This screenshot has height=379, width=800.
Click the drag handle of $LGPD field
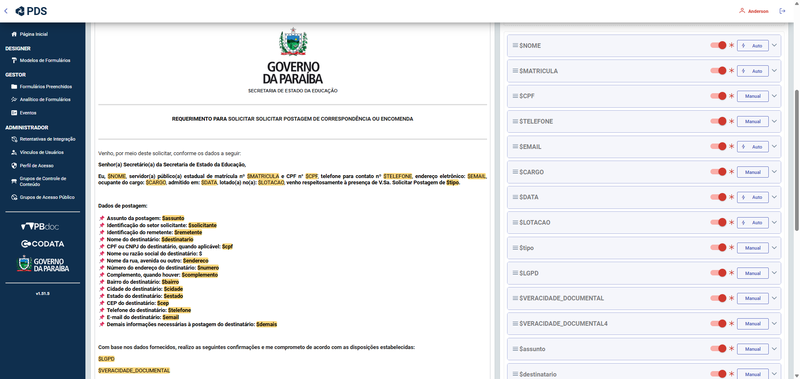click(x=515, y=273)
